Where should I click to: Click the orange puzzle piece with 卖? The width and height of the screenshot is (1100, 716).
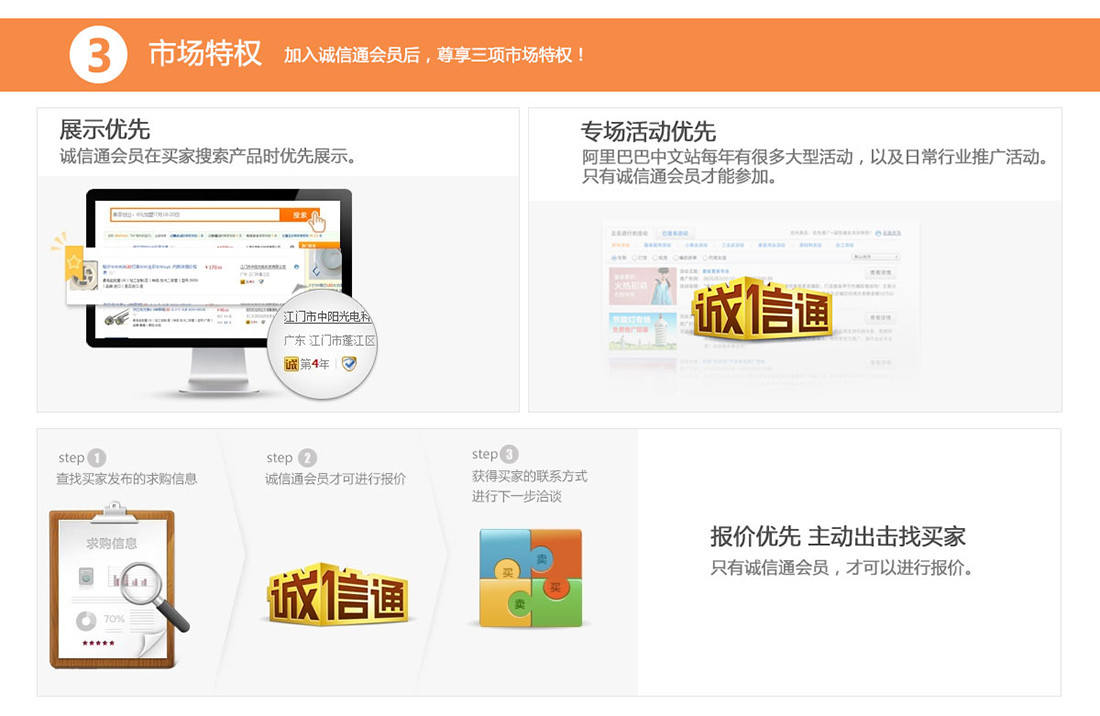[x=557, y=555]
